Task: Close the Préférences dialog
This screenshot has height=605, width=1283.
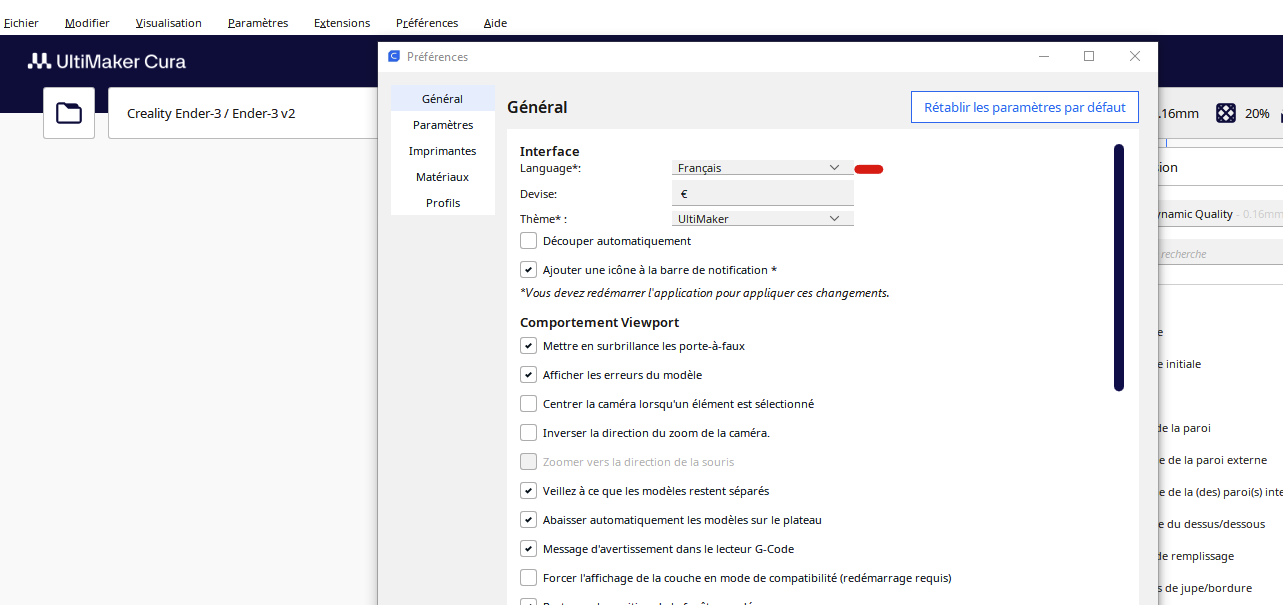Action: (x=1135, y=56)
